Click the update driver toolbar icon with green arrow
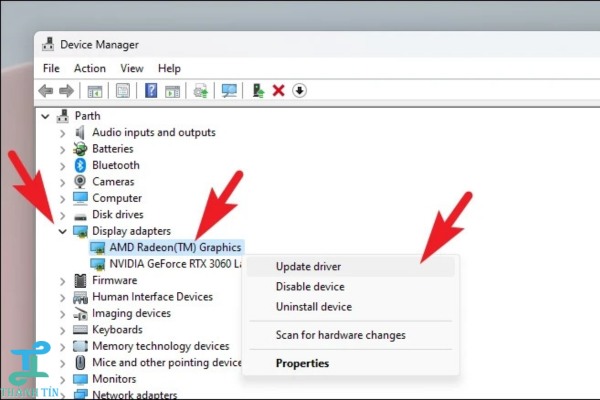The height and width of the screenshot is (400, 600). 258,91
